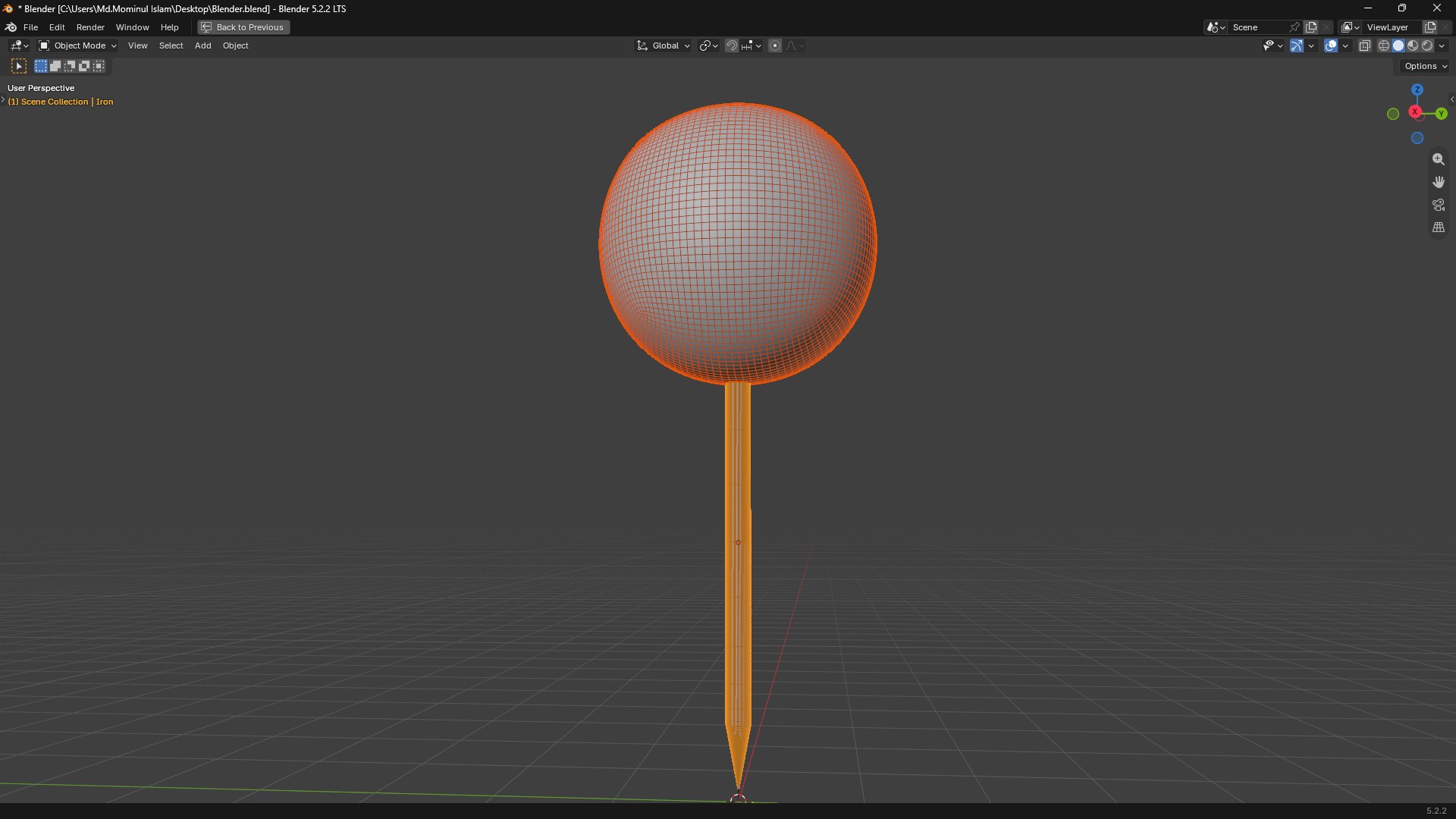The width and height of the screenshot is (1456, 819).
Task: Open the File menu
Action: tap(30, 27)
